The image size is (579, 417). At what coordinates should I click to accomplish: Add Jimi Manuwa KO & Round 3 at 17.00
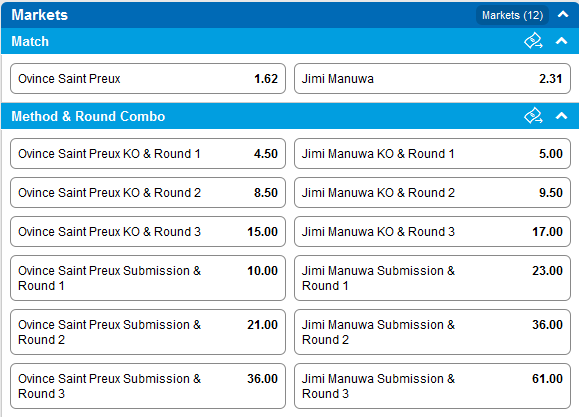(432, 232)
